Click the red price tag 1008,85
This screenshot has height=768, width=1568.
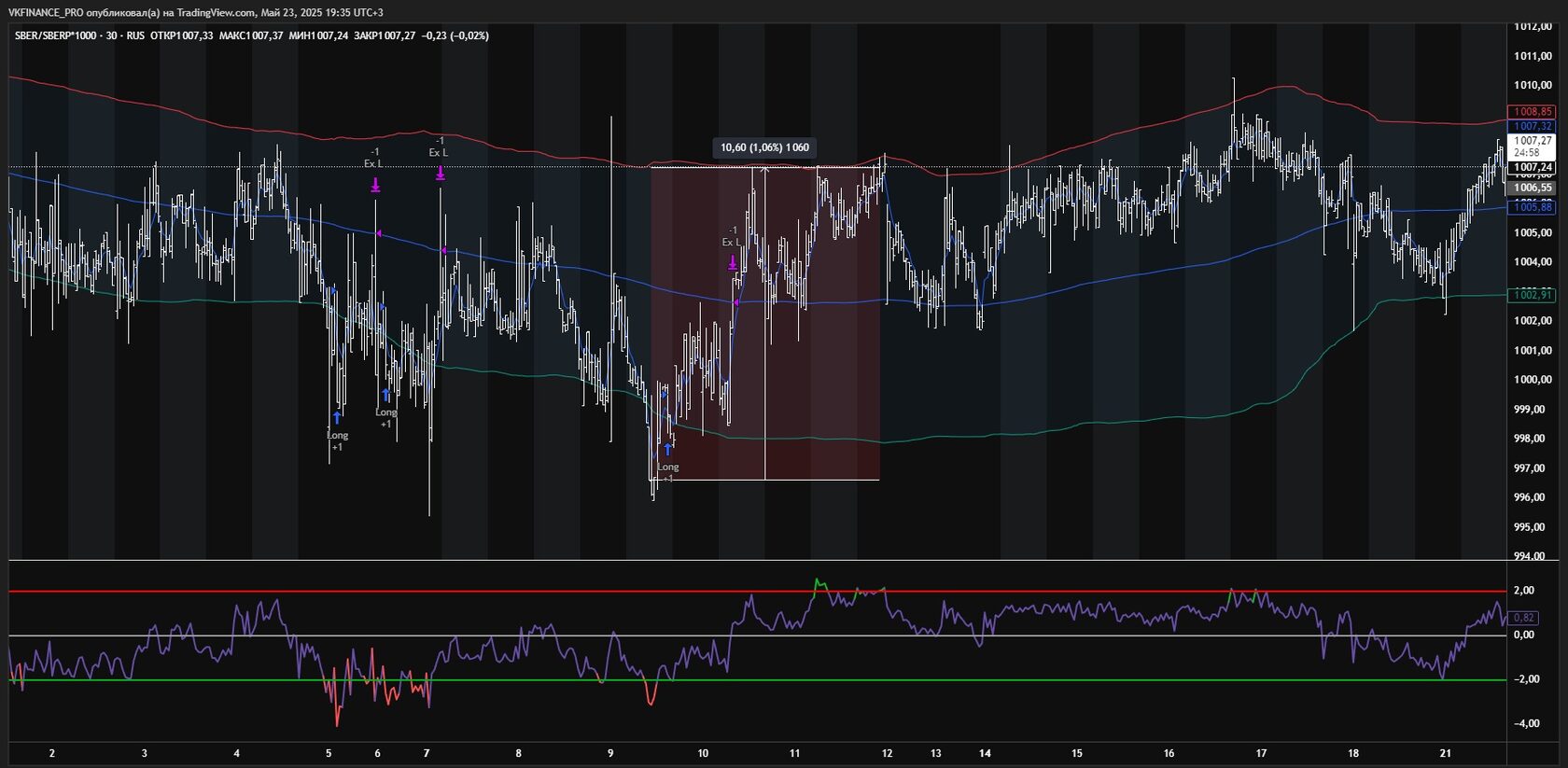(1533, 111)
